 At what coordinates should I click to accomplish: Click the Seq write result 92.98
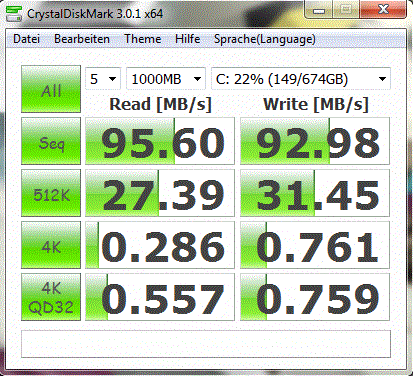pyautogui.click(x=315, y=141)
